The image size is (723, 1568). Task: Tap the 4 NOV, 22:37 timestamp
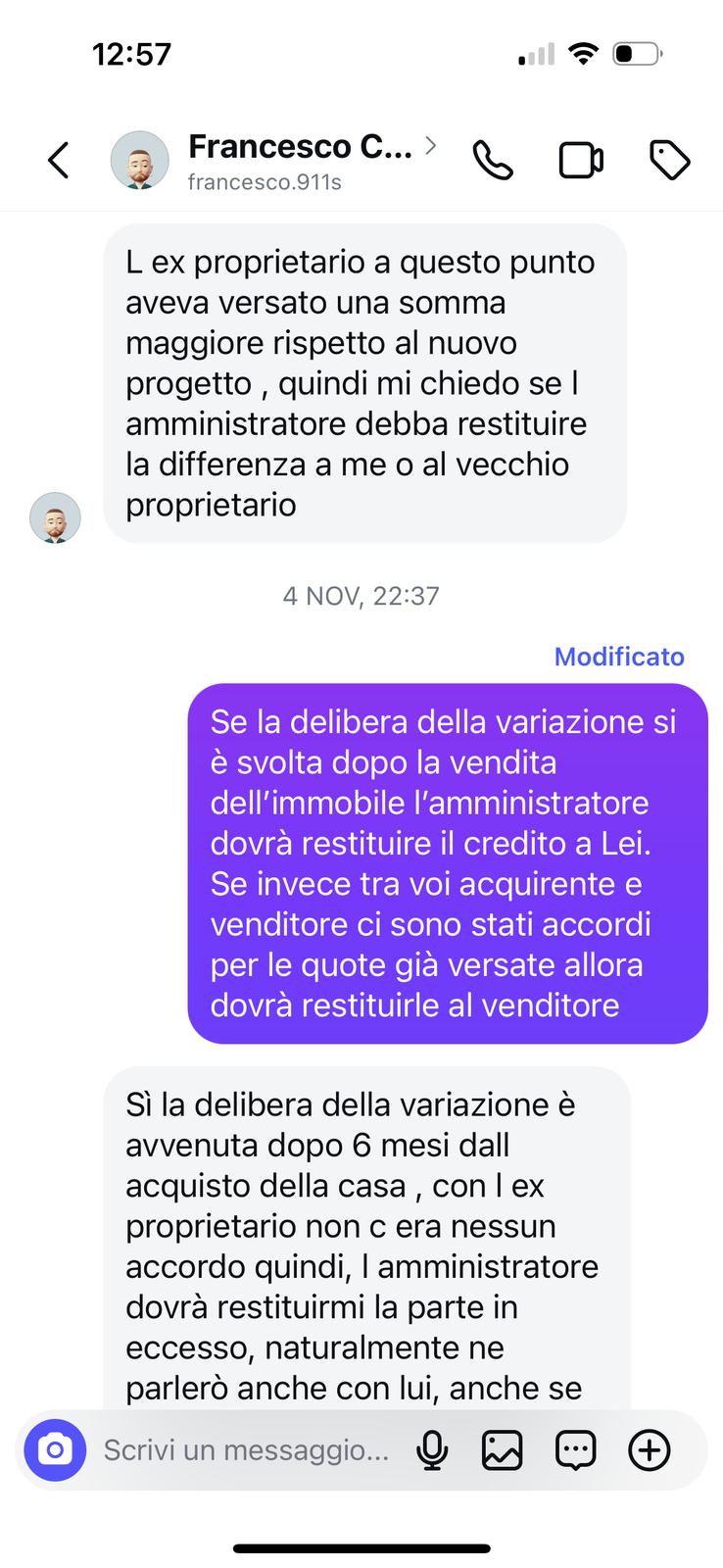click(x=361, y=596)
